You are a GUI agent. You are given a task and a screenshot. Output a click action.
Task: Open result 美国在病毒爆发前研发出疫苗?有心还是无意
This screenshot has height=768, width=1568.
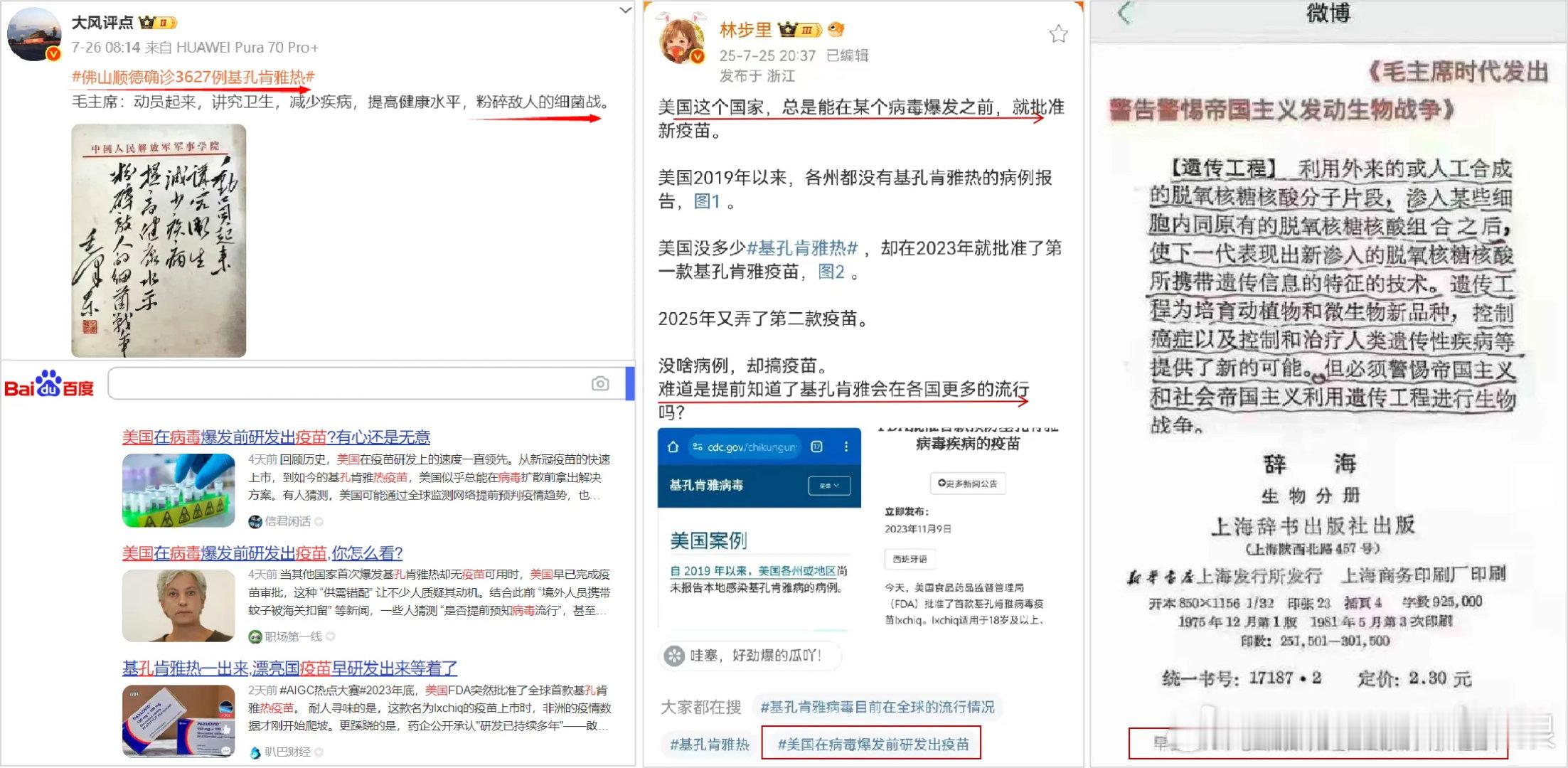coord(276,437)
